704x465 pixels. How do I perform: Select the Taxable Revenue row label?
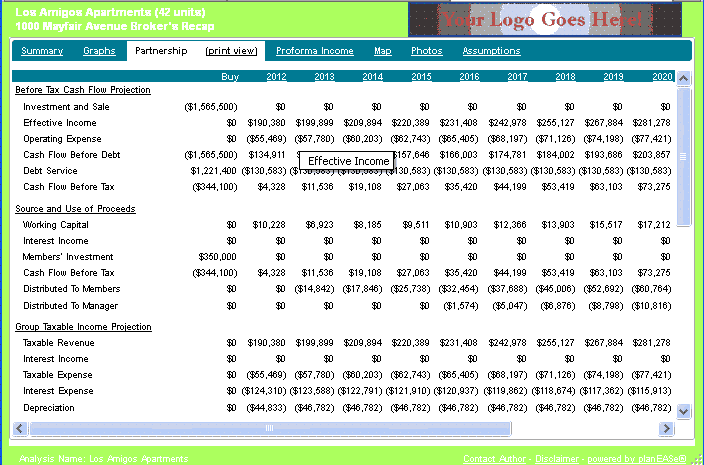[x=59, y=343]
